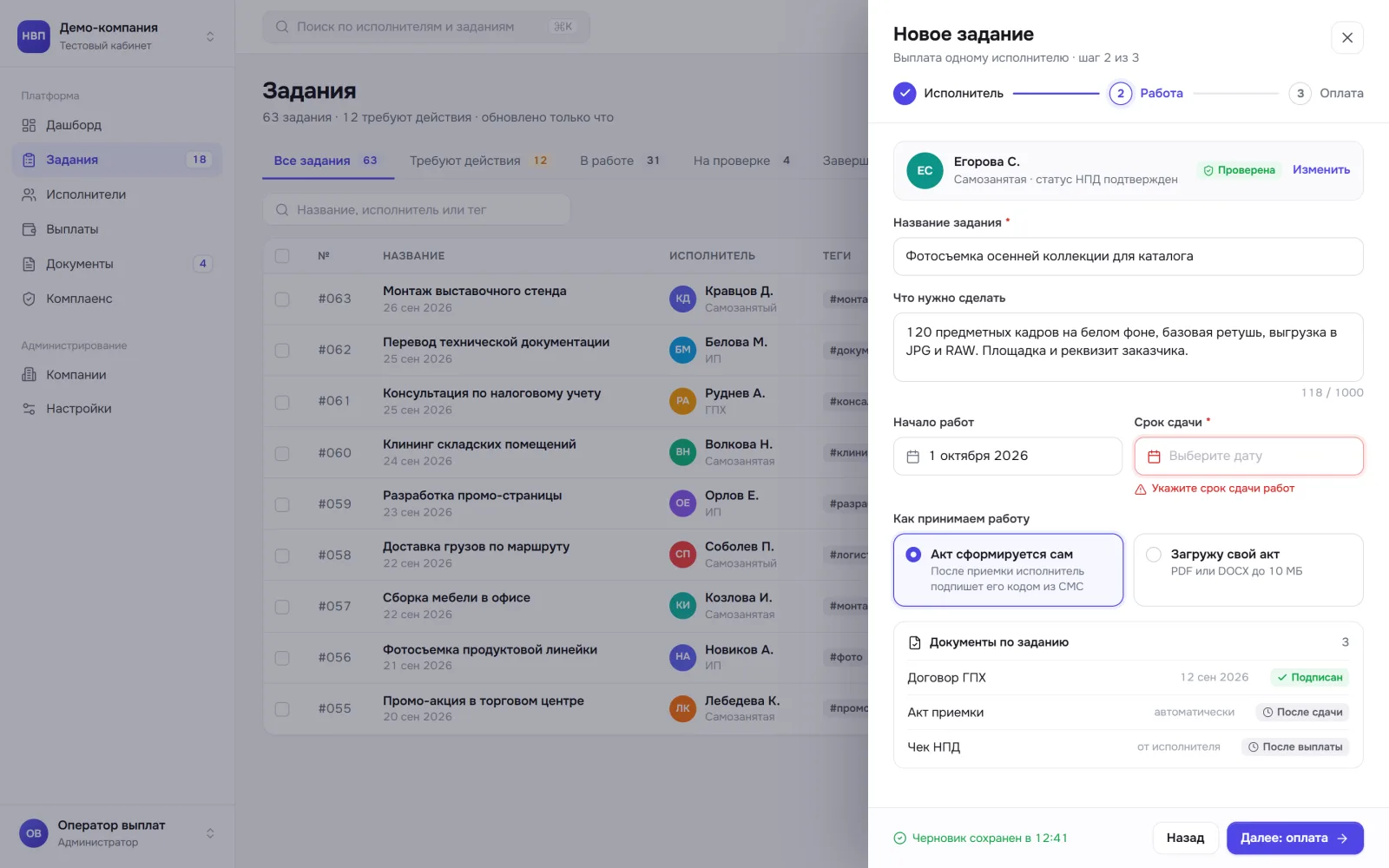Check the box for task #056
1389x868 pixels.
[x=282, y=658]
